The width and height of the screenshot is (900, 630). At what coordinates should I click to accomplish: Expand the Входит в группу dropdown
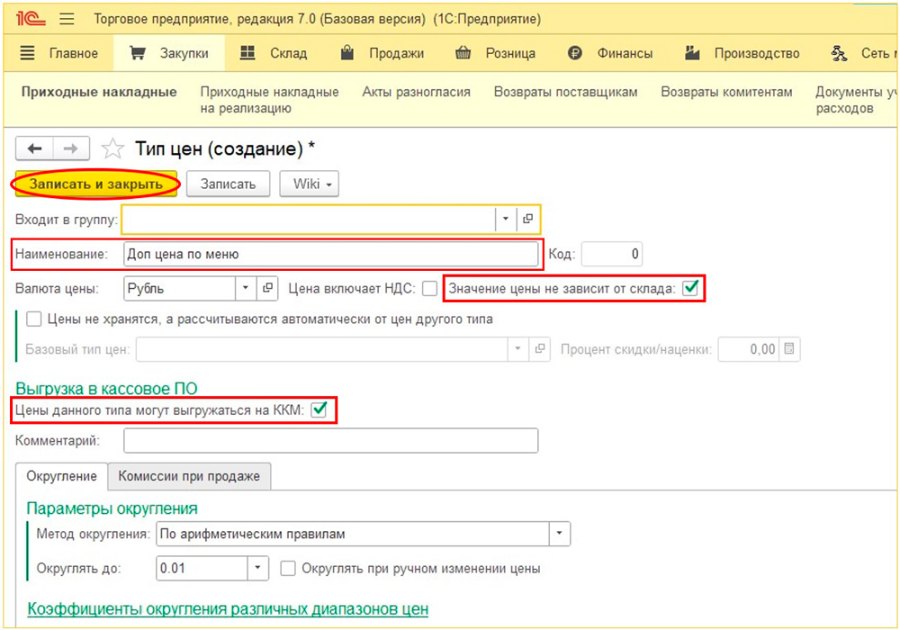(505, 219)
